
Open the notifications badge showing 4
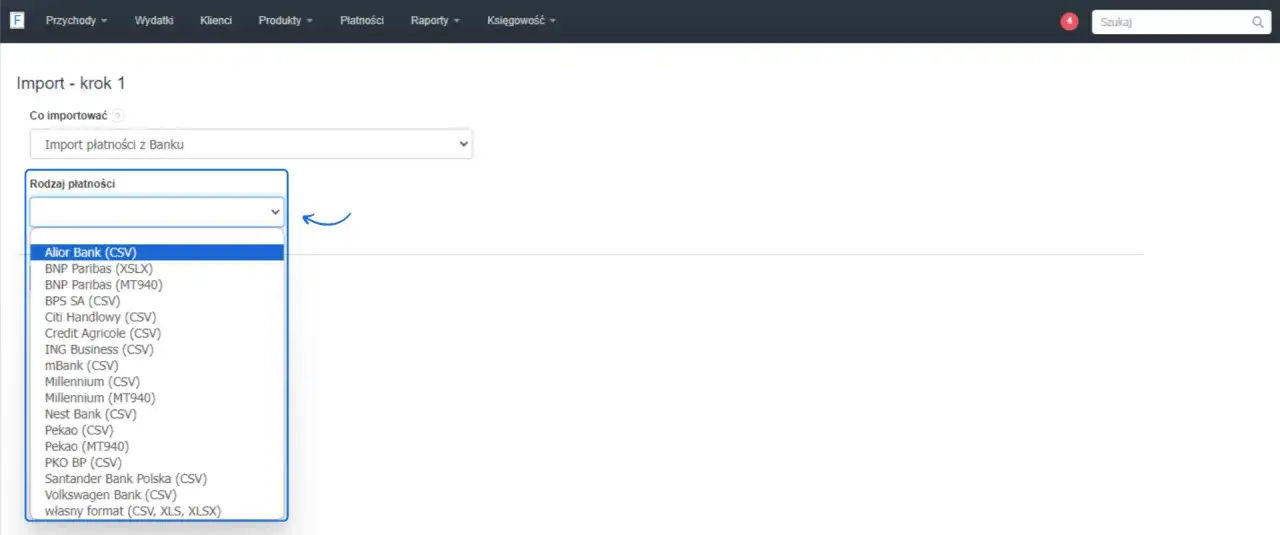(1069, 21)
